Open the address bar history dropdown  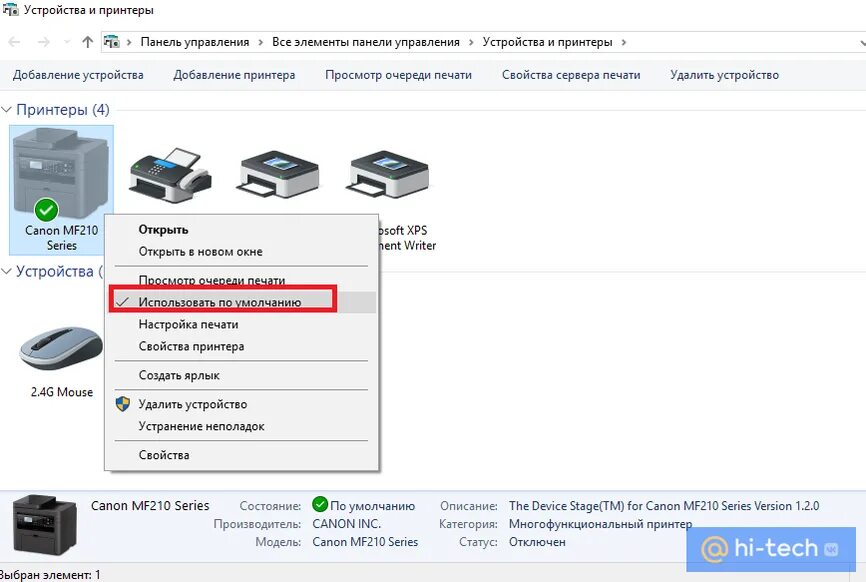point(862,43)
